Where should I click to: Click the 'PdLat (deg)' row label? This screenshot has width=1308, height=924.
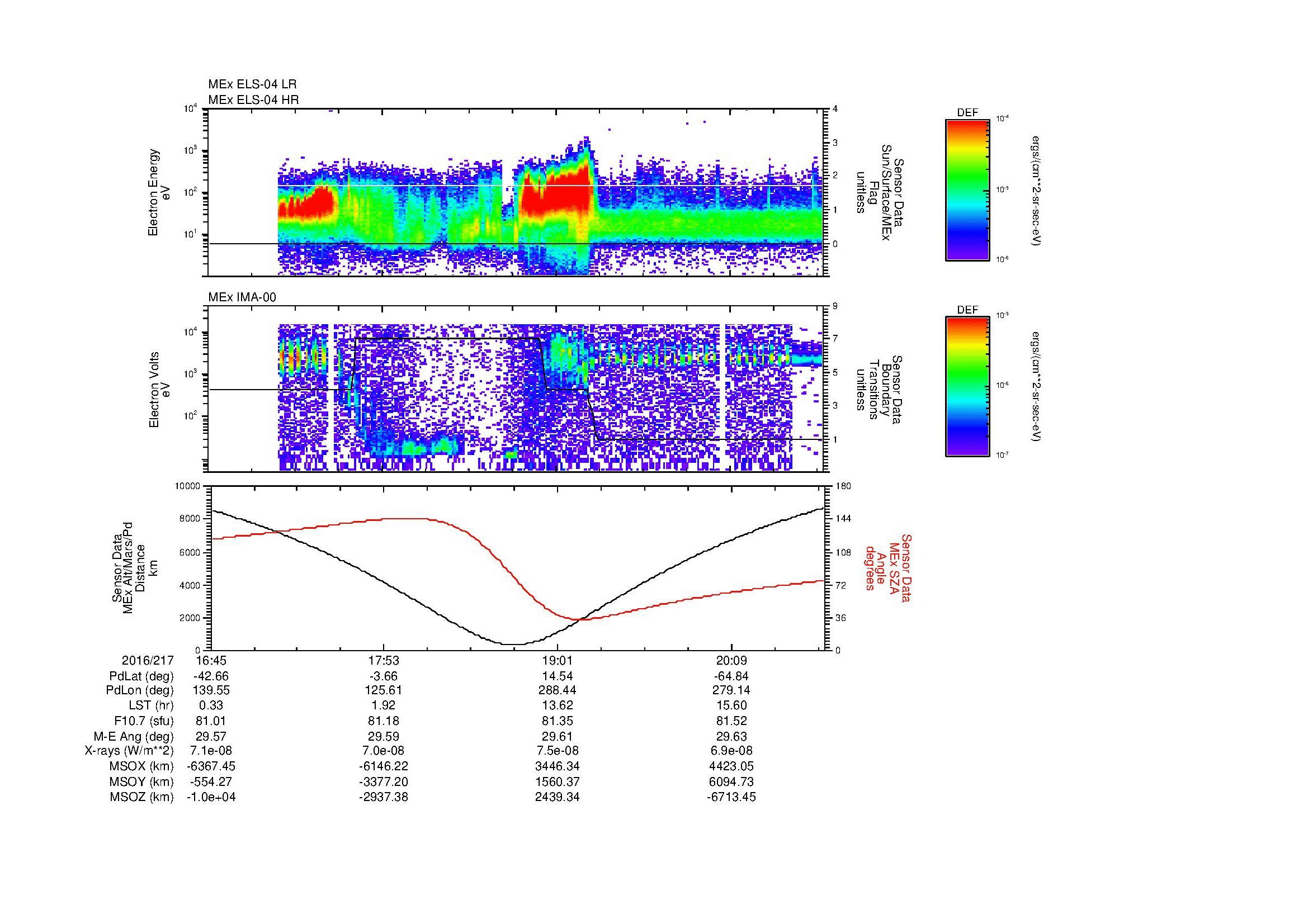141,676
